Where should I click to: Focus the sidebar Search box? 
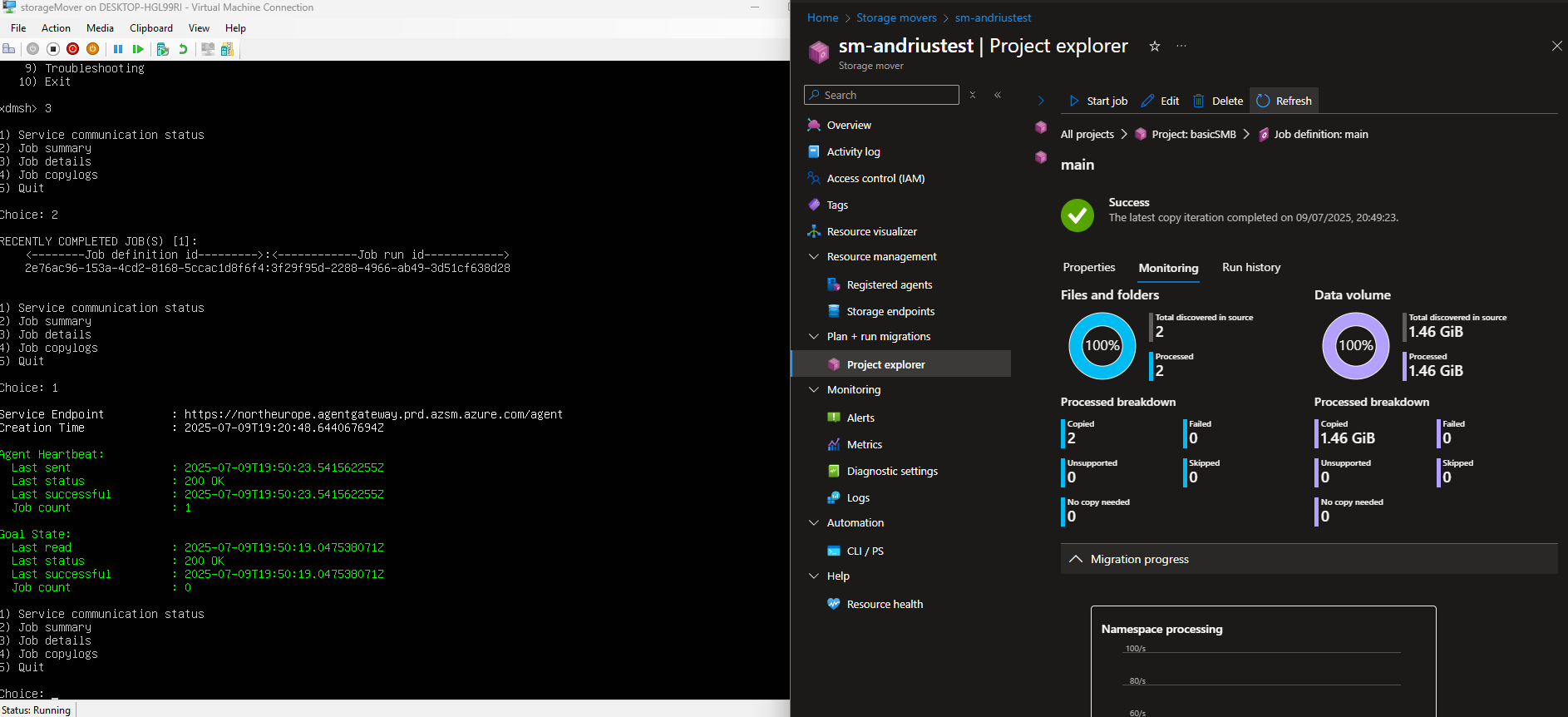pyautogui.click(x=881, y=95)
